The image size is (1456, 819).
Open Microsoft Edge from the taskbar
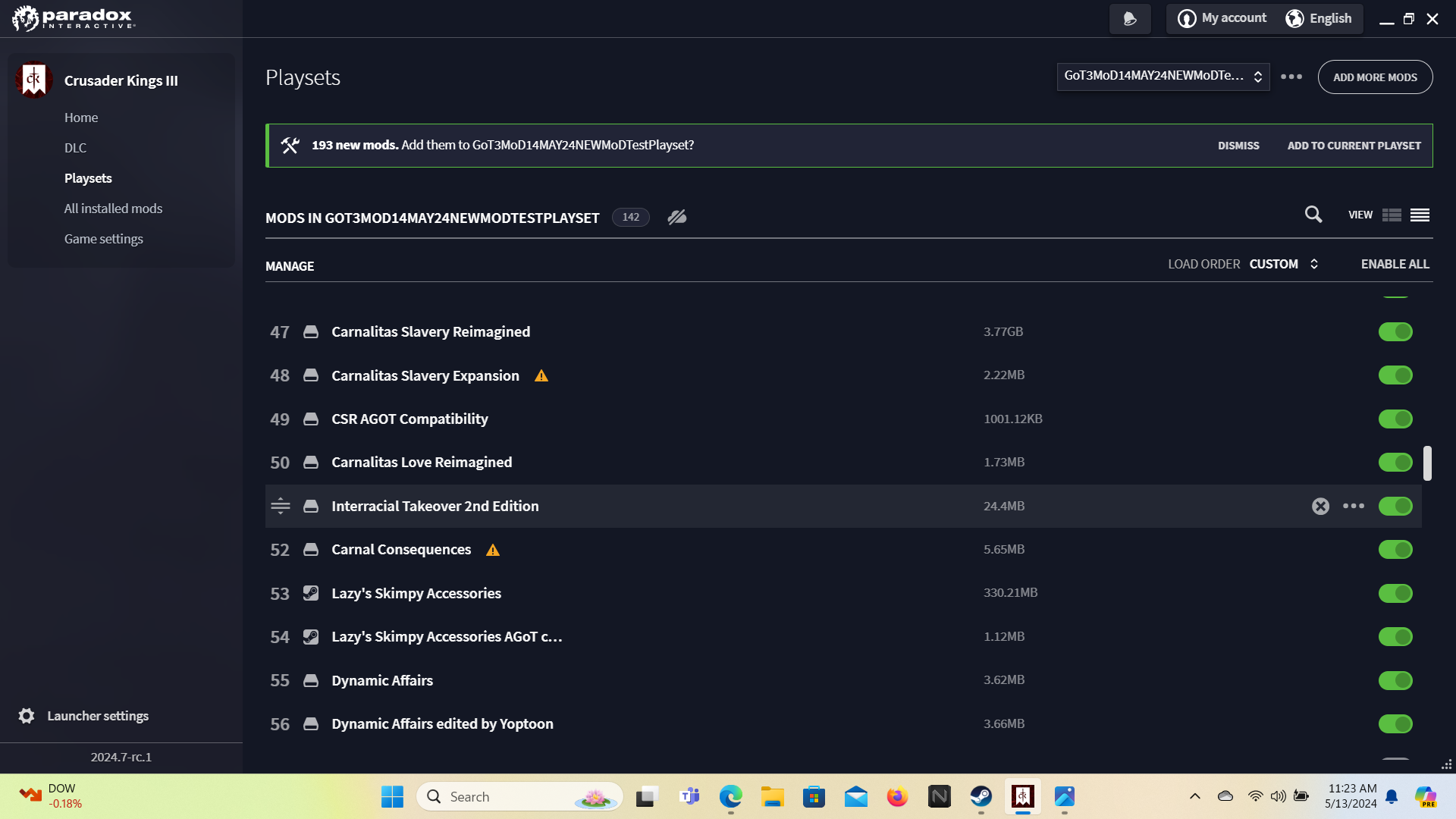(x=731, y=796)
